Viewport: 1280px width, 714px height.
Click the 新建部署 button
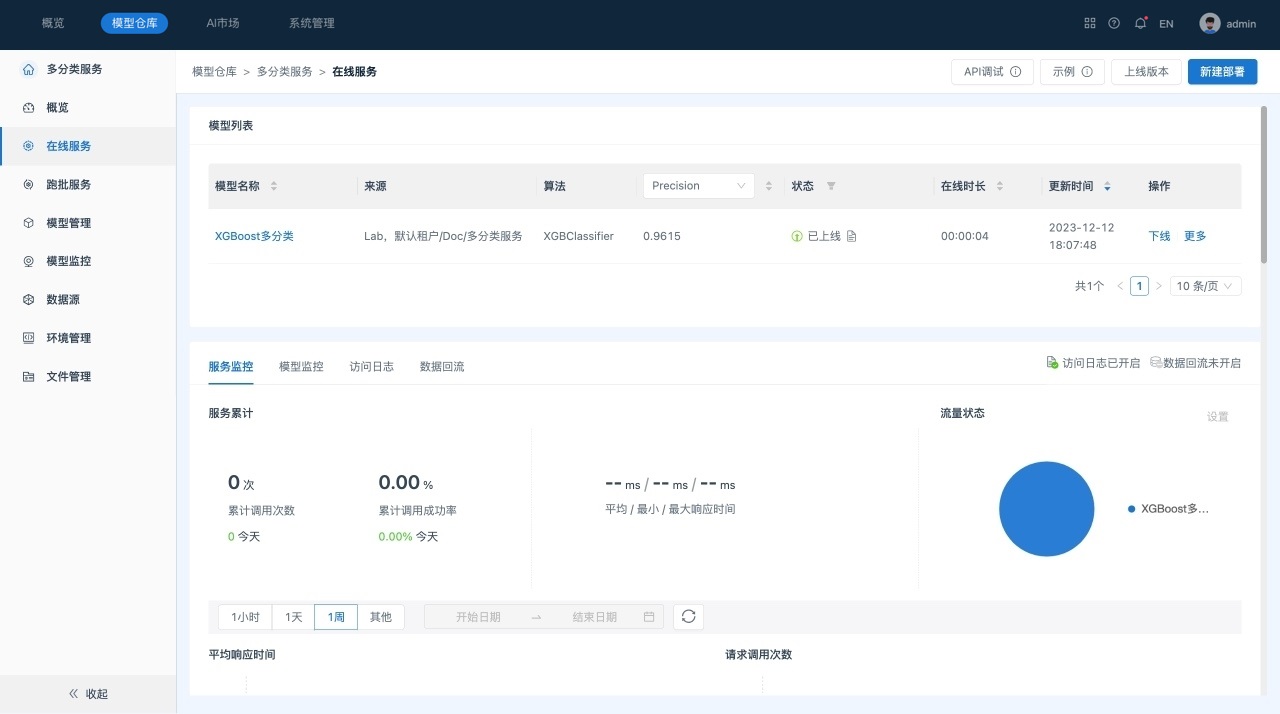[1222, 72]
